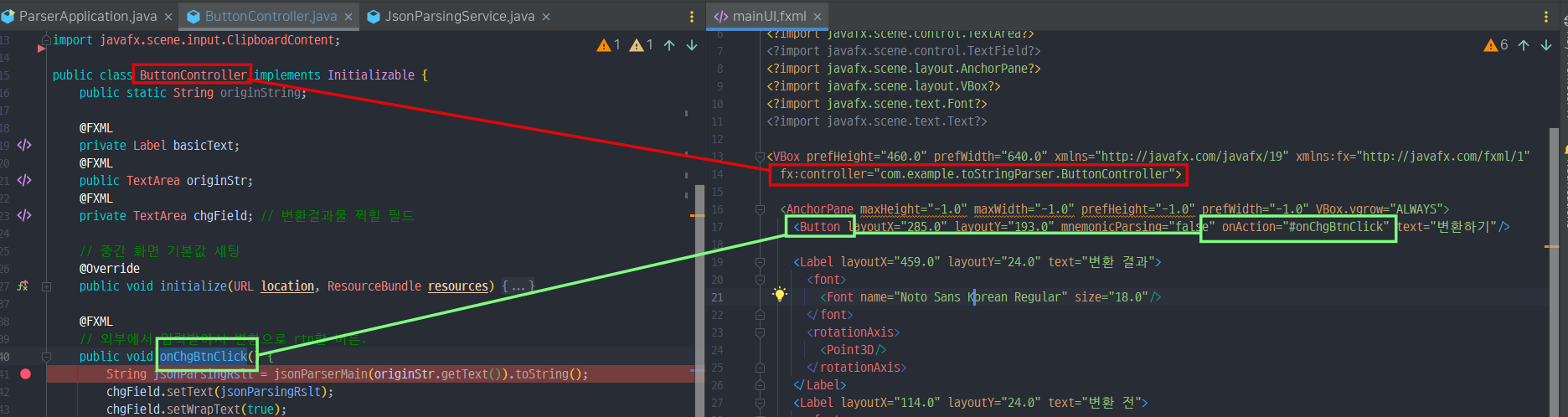Click FXML gutter icon beside chgField field
The image size is (1568, 417).
pyautogui.click(x=24, y=215)
